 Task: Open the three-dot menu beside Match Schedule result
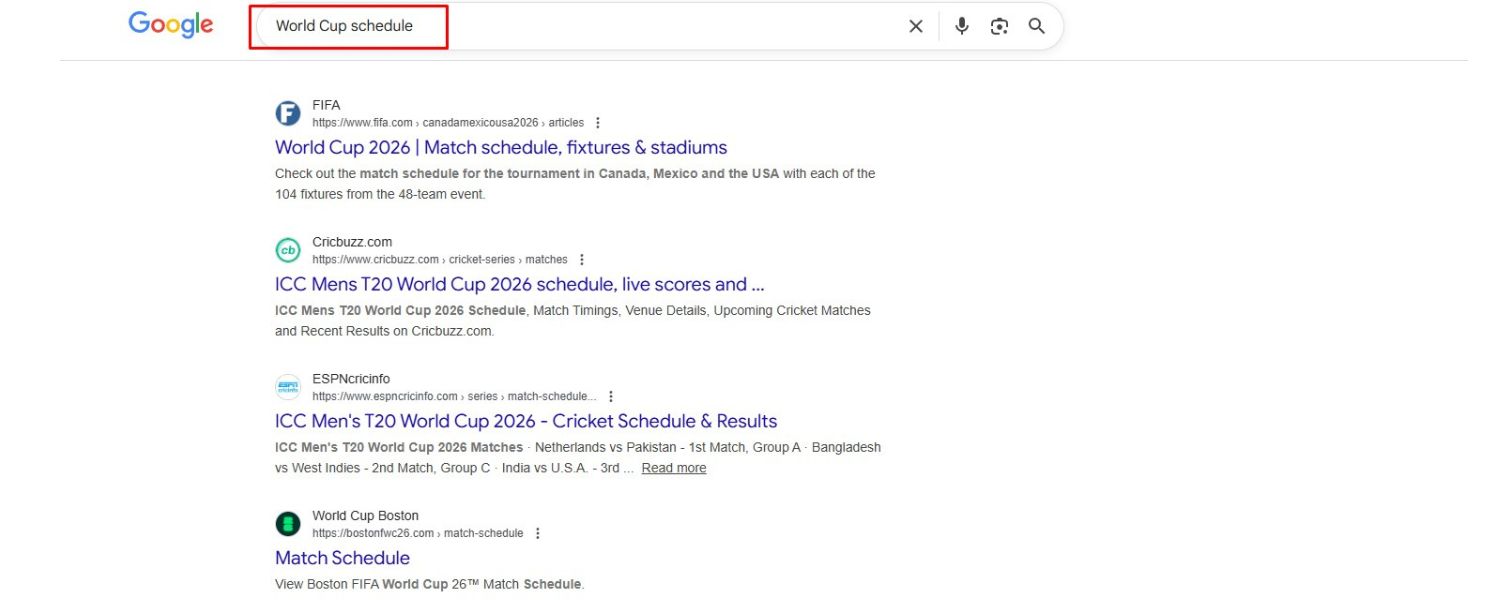[x=538, y=533]
